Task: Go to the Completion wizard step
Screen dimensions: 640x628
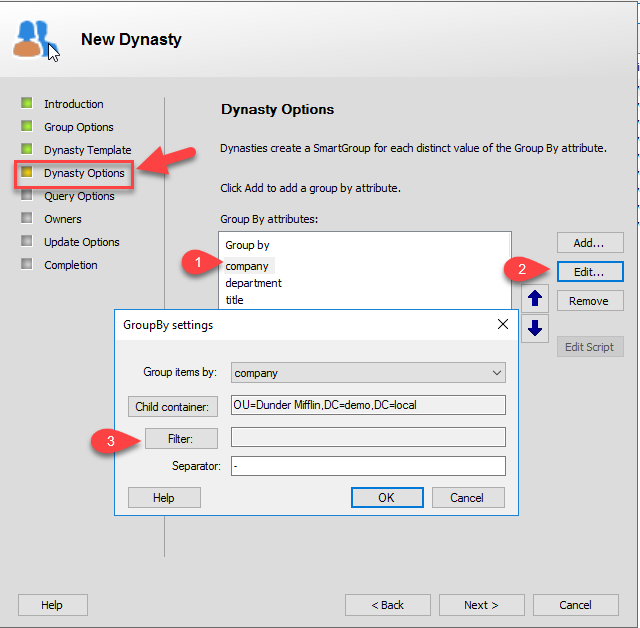Action: (71, 265)
